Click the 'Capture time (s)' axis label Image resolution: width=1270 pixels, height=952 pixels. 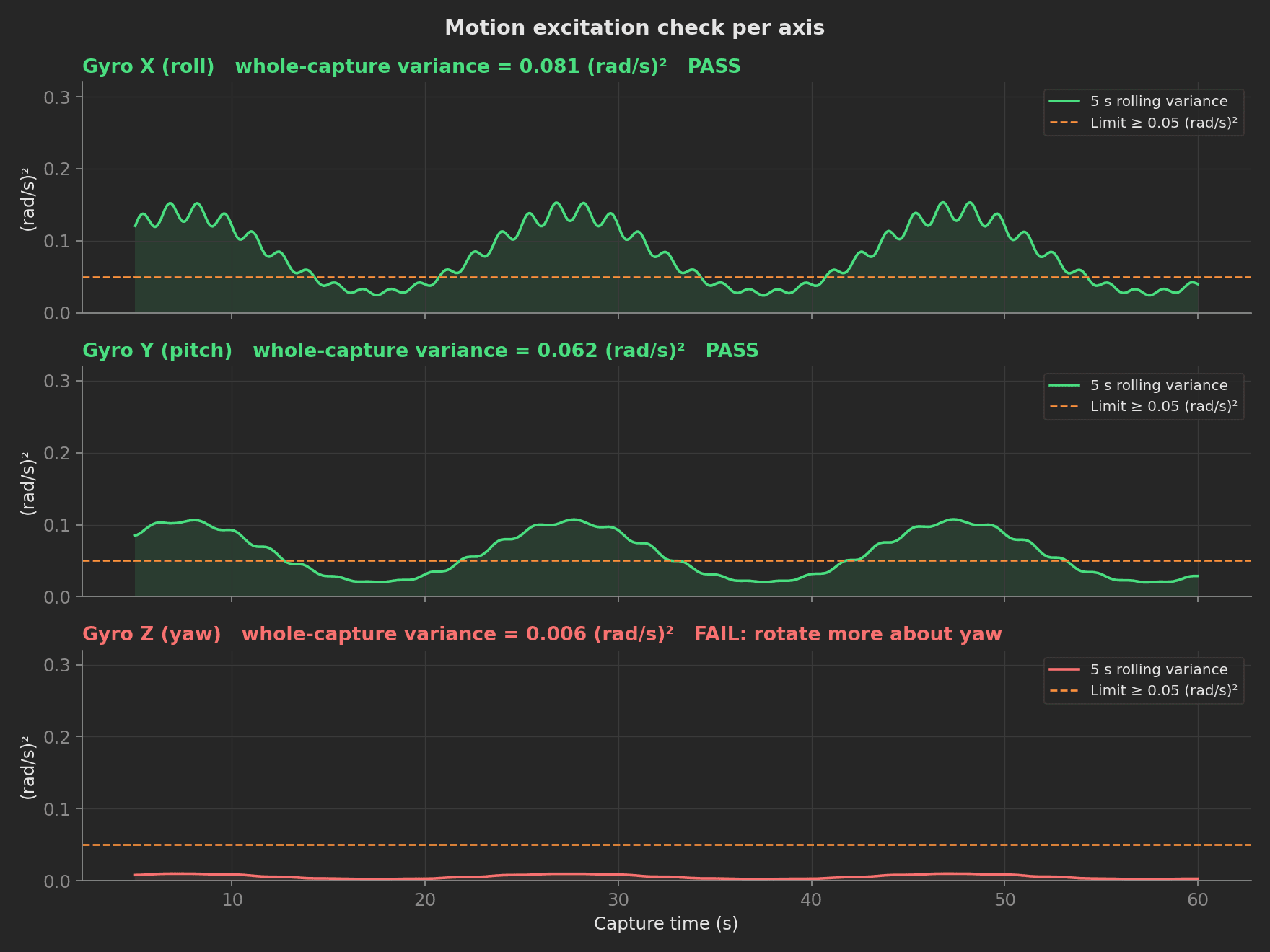[x=665, y=924]
